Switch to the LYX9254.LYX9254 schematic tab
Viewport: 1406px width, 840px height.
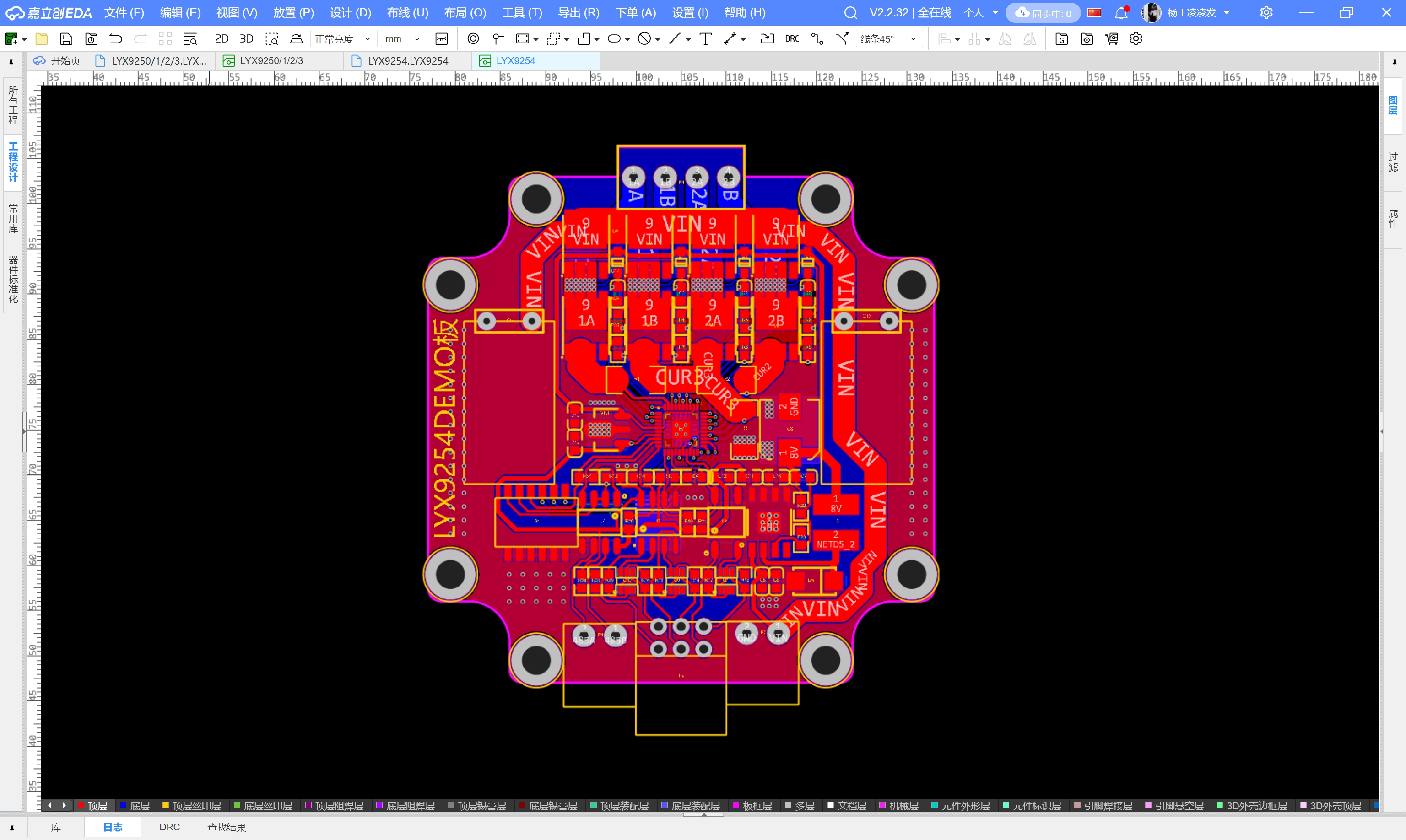pos(408,60)
